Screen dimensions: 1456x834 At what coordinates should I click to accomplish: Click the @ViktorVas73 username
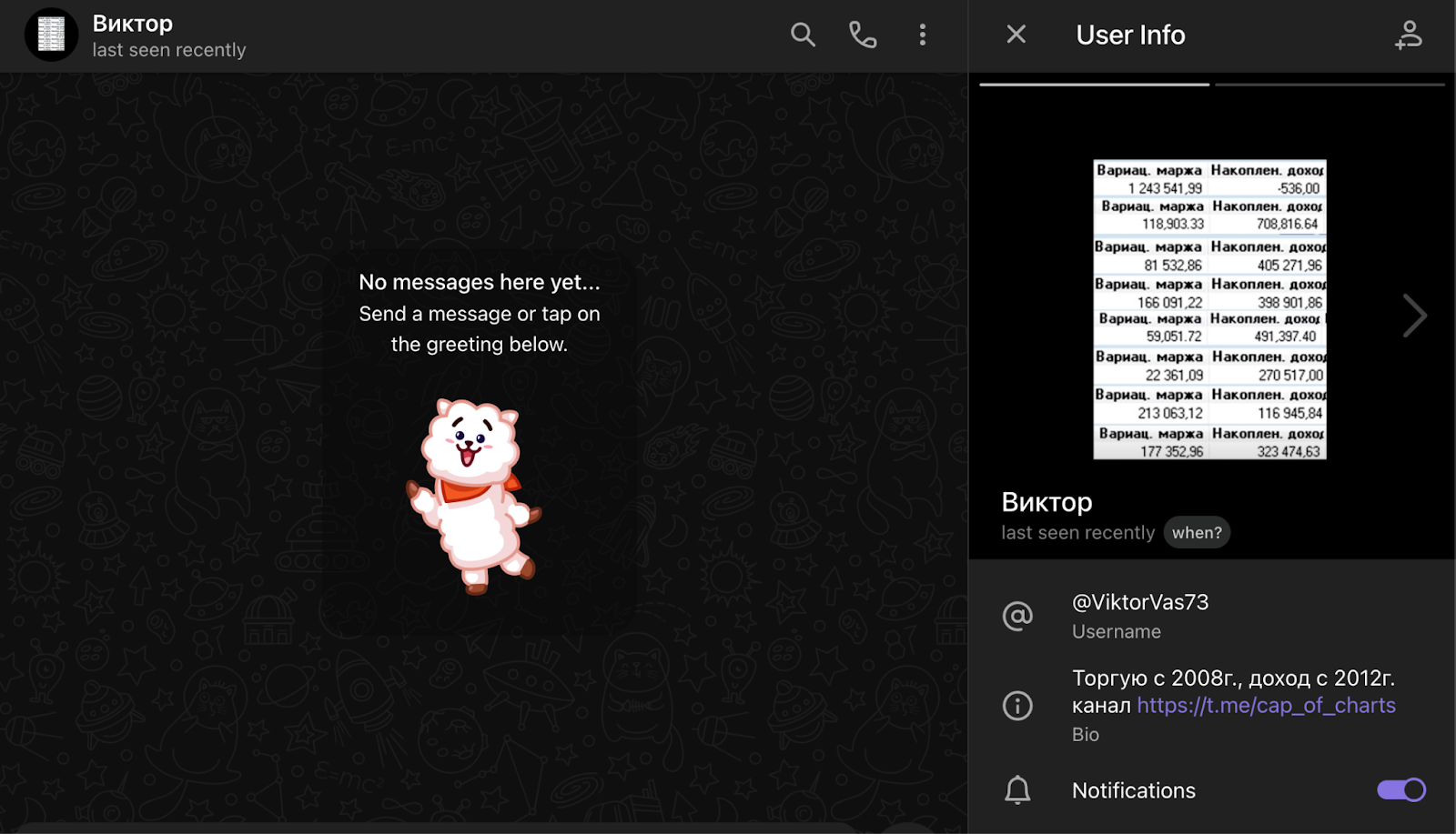click(x=1140, y=602)
